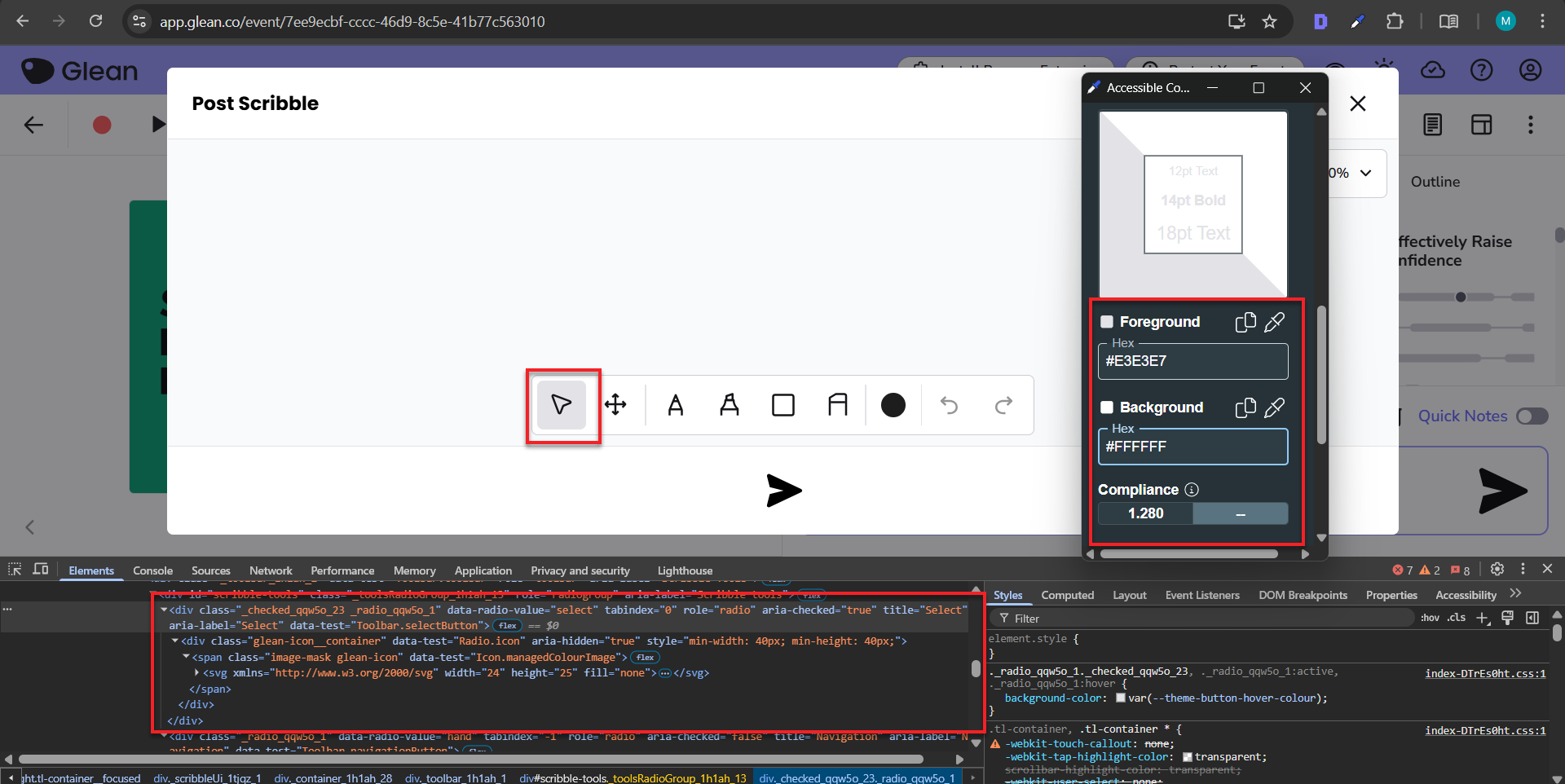
Task: Open the black circle colour picker
Action: pos(893,405)
